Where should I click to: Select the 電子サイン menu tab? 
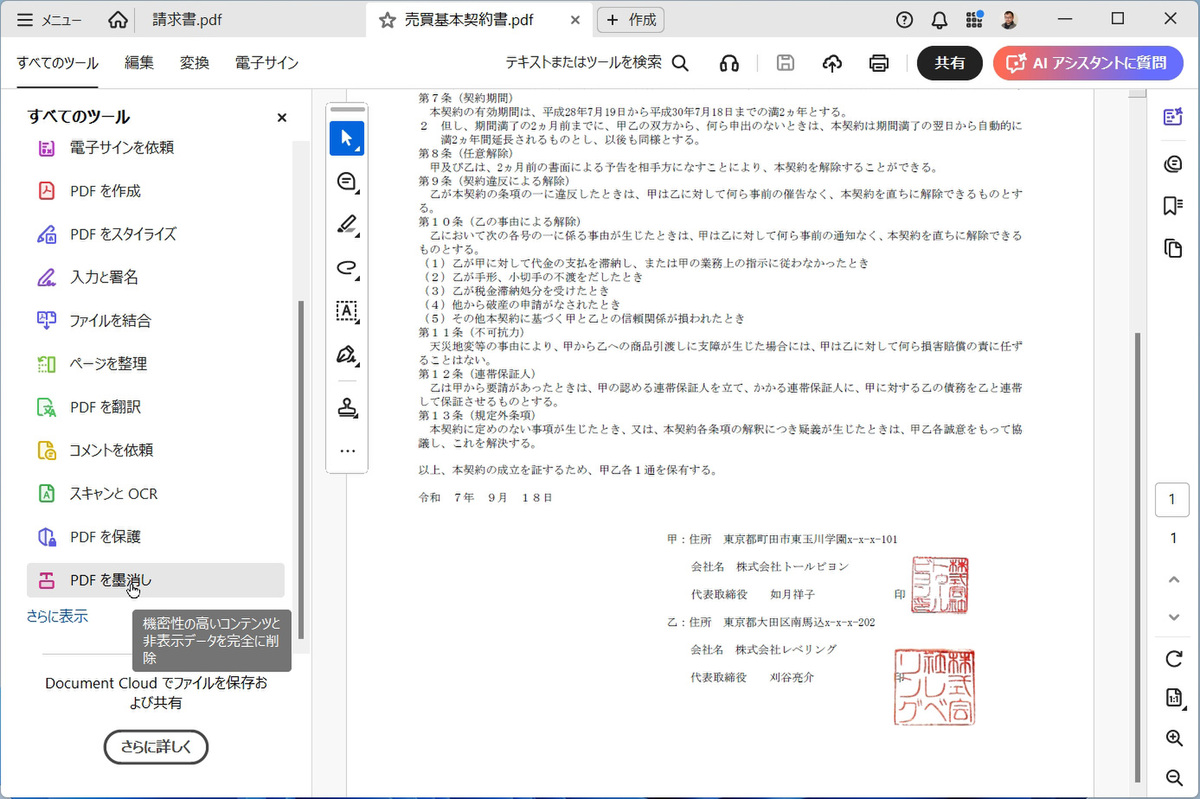267,63
